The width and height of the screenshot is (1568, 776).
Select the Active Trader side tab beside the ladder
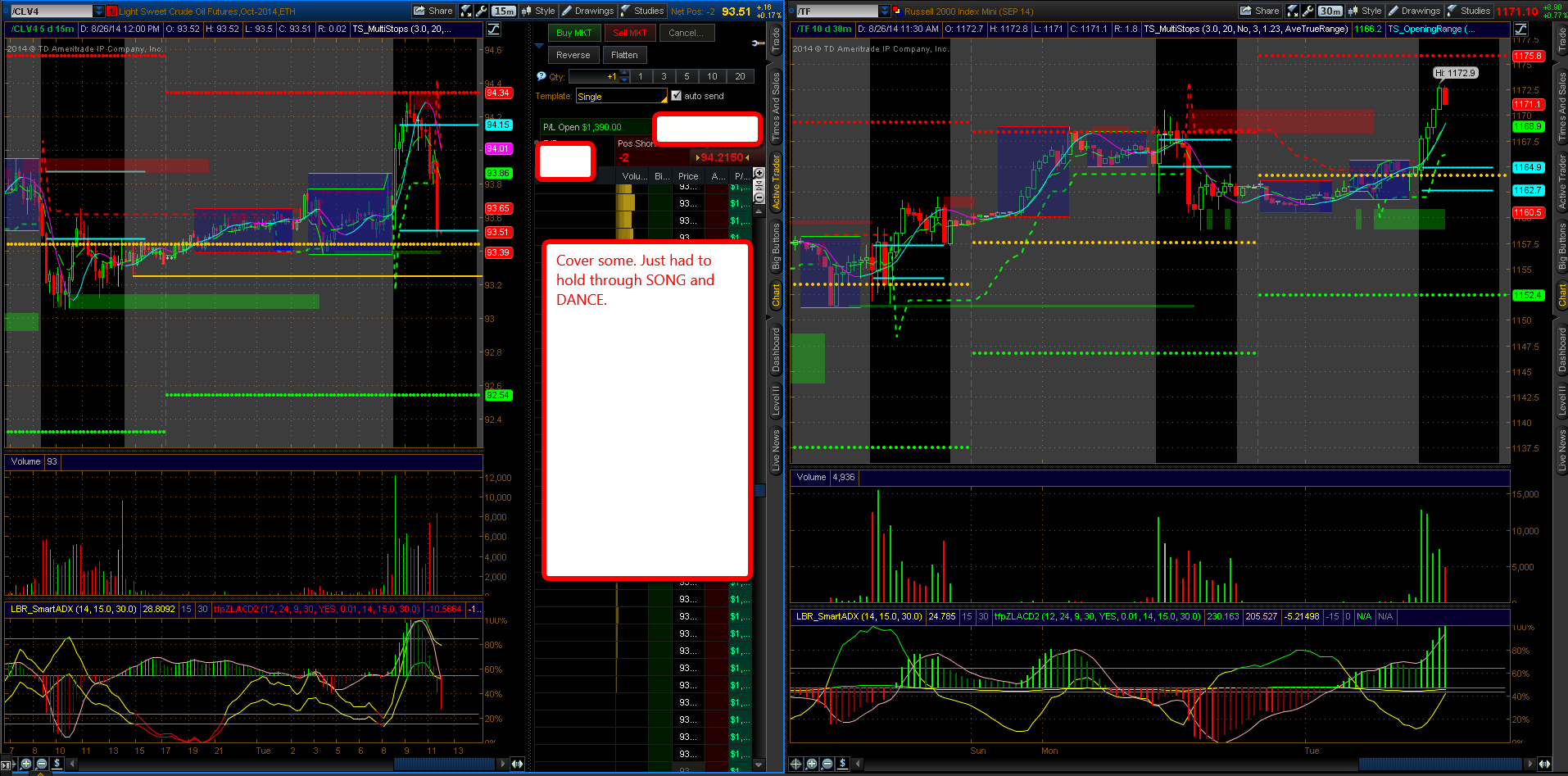coord(776,182)
